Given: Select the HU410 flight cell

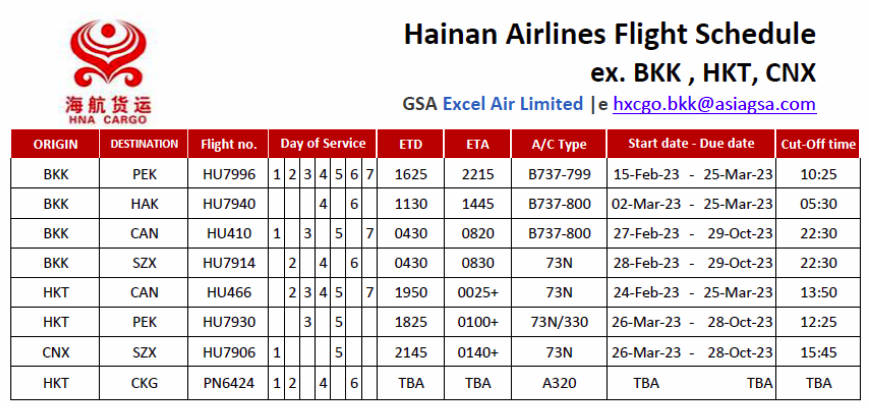Looking at the screenshot, I should point(228,233).
